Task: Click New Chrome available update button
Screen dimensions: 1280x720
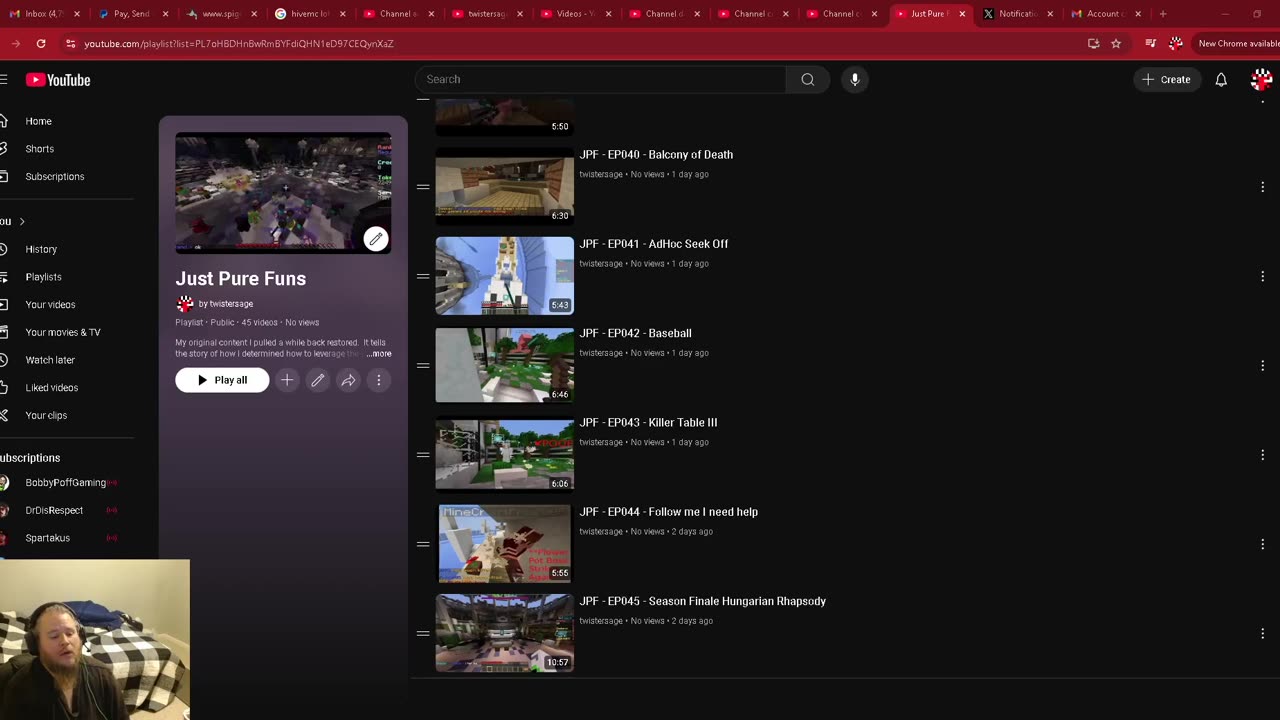Action: (1238, 44)
